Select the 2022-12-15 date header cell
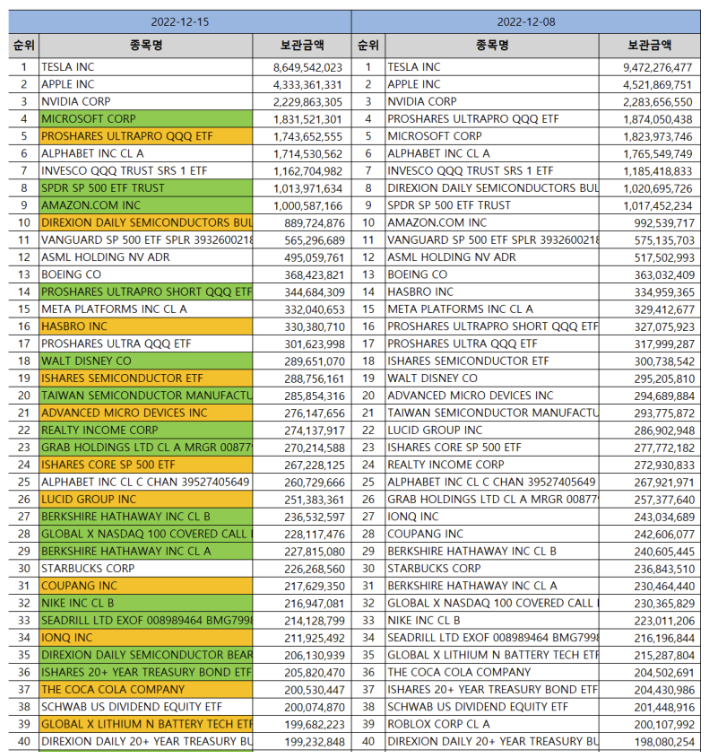The image size is (708, 752). tap(180, 22)
